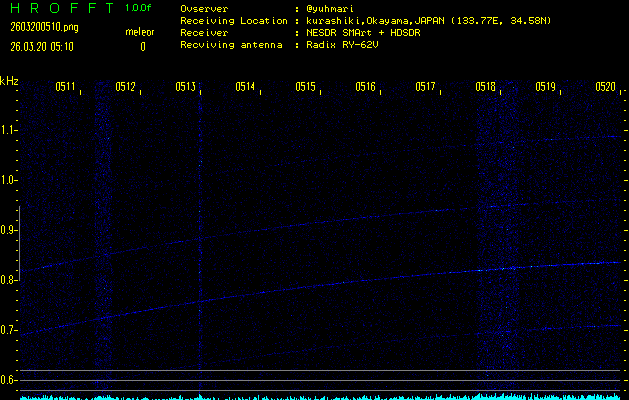
Task: Select the 0516 time marker
Action: (365, 87)
